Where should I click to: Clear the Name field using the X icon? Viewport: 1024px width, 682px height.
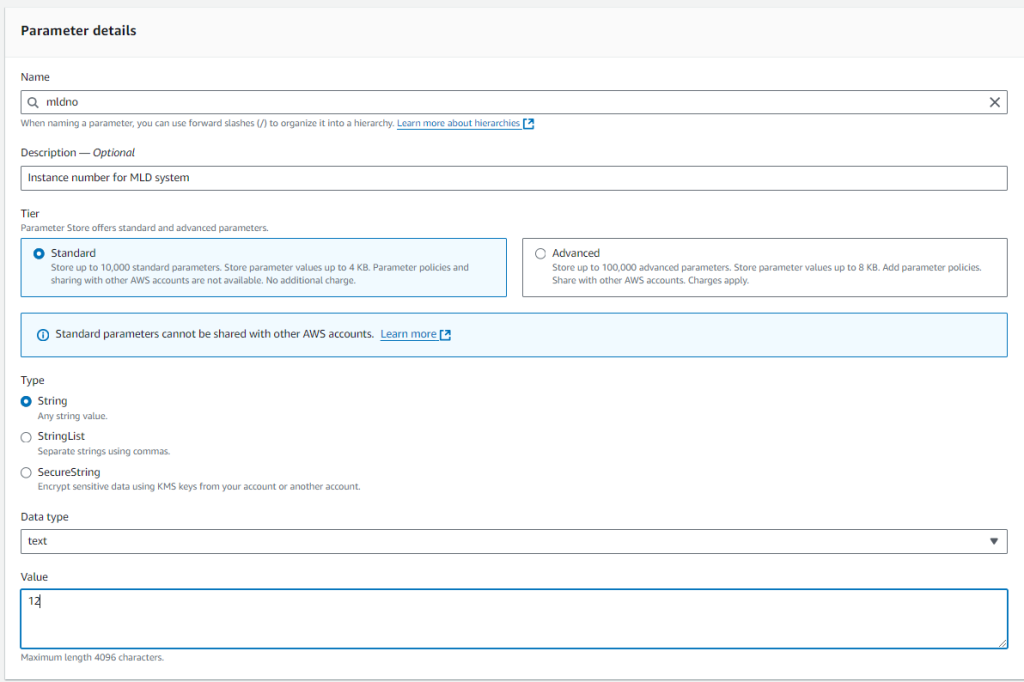click(995, 102)
